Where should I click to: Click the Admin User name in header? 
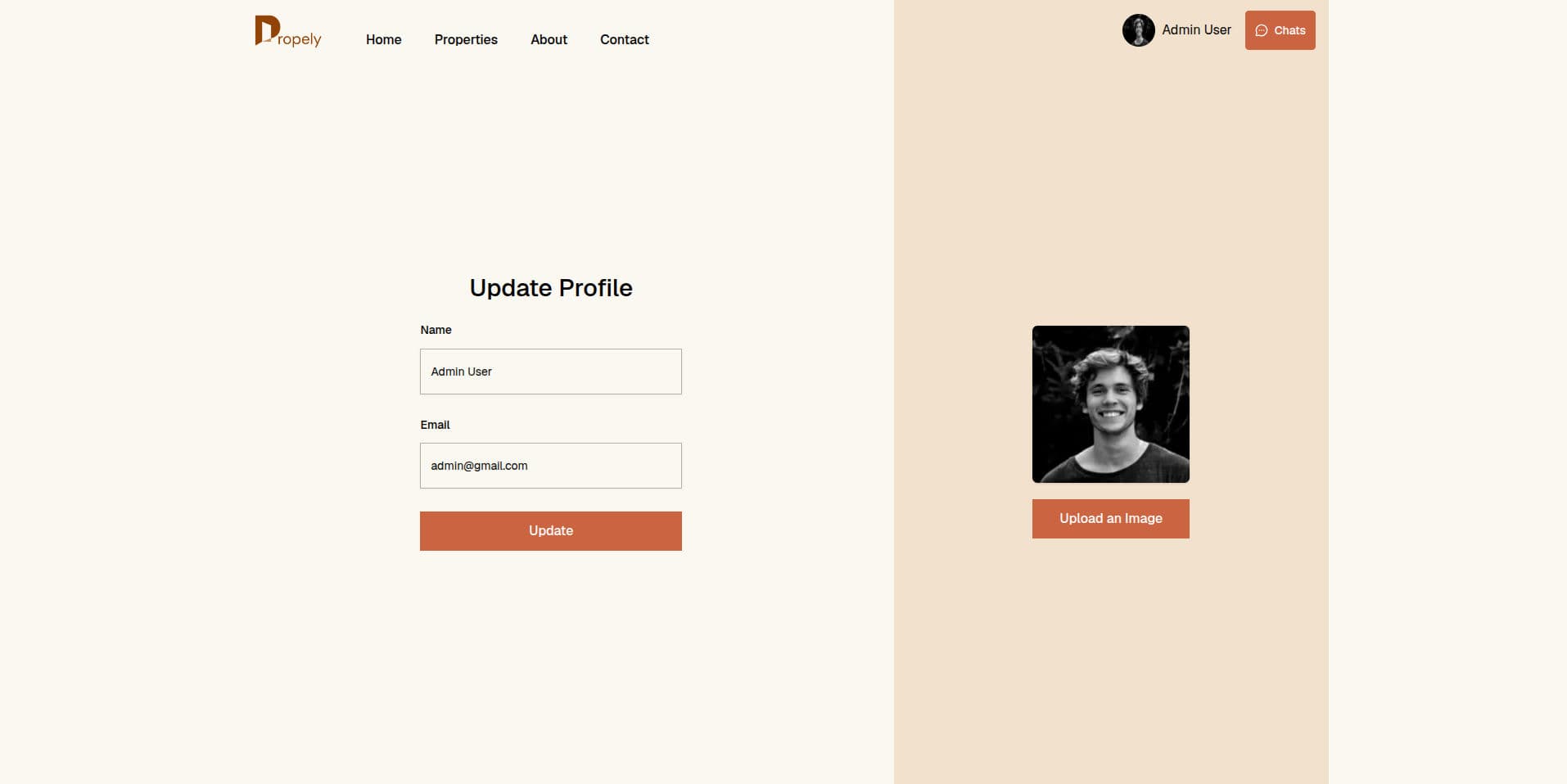pos(1196,29)
